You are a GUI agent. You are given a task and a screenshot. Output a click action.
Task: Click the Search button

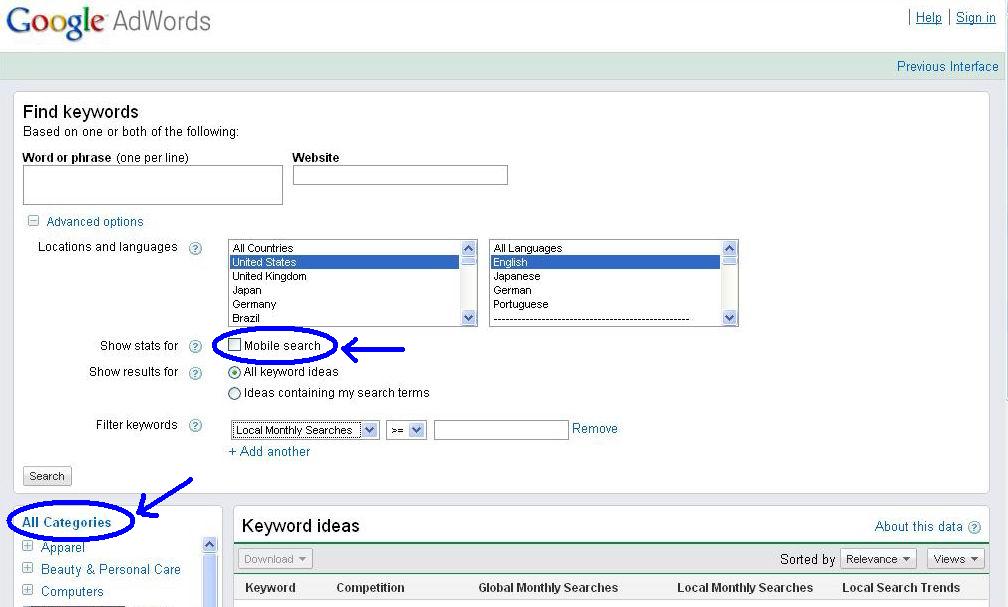point(47,476)
